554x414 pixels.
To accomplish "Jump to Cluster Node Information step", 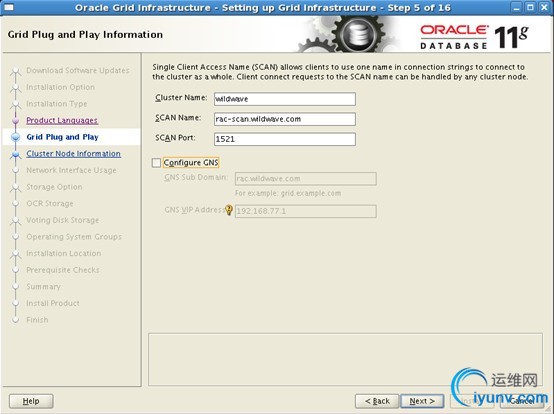I will 73,154.
